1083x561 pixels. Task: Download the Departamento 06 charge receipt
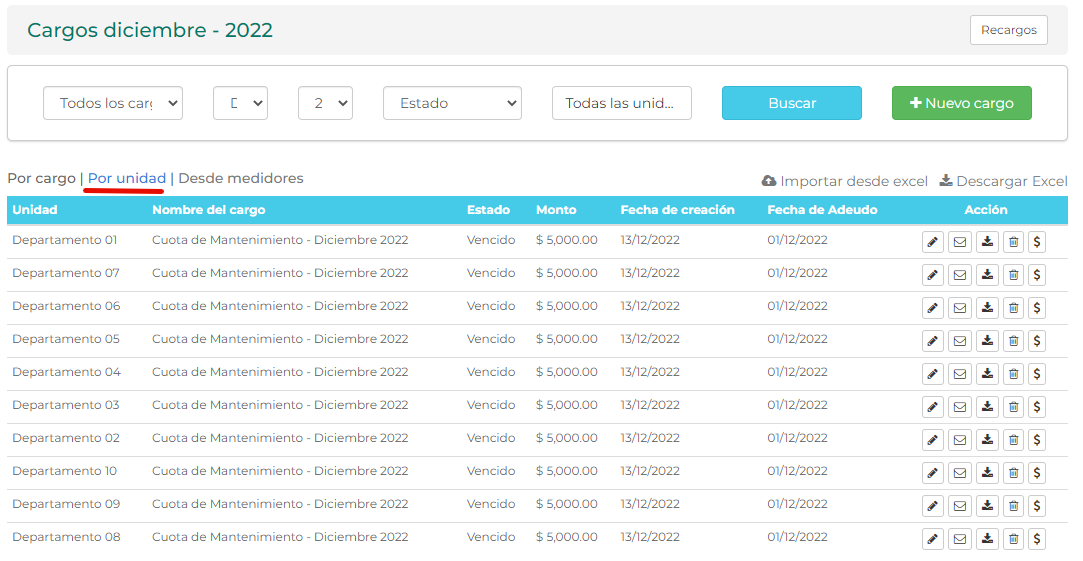(x=987, y=307)
